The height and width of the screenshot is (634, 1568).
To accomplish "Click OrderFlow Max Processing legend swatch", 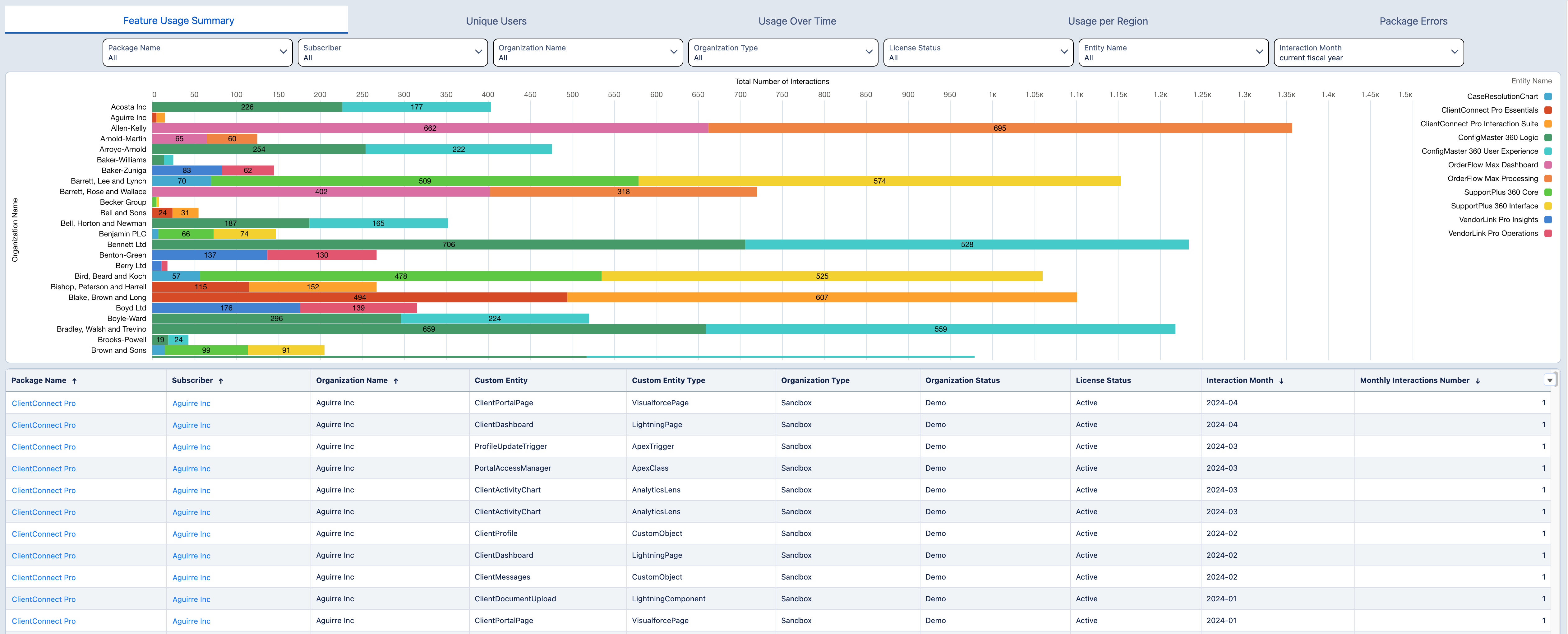I will tap(1548, 179).
